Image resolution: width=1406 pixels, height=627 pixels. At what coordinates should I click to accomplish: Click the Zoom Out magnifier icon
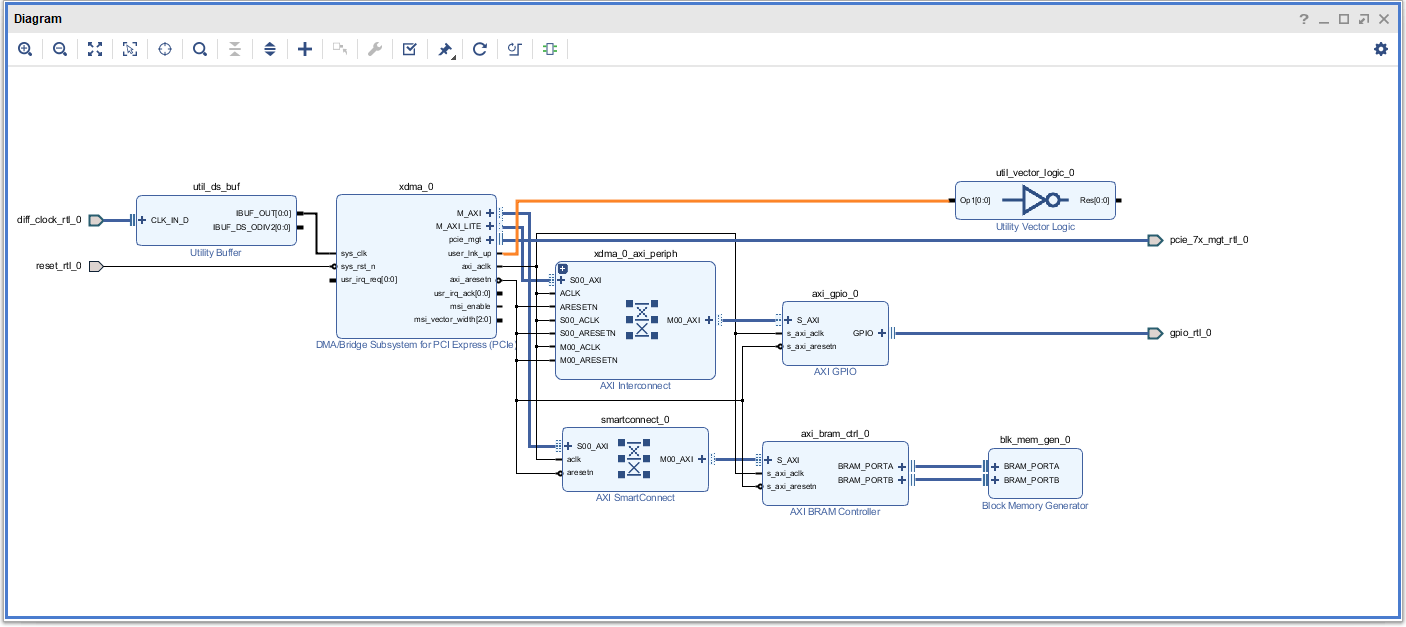60,49
